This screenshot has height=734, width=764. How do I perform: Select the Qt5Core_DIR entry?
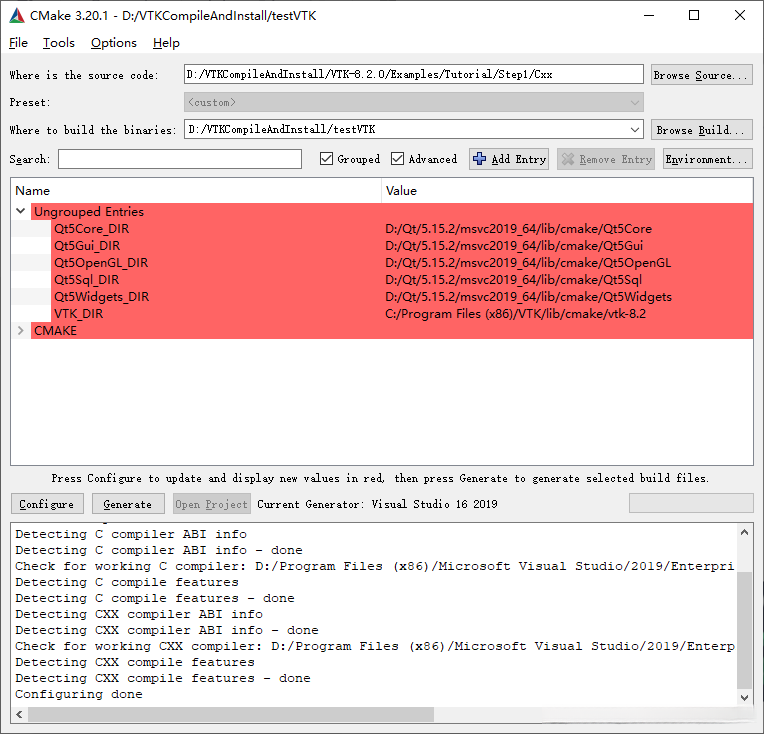[x=92, y=229]
